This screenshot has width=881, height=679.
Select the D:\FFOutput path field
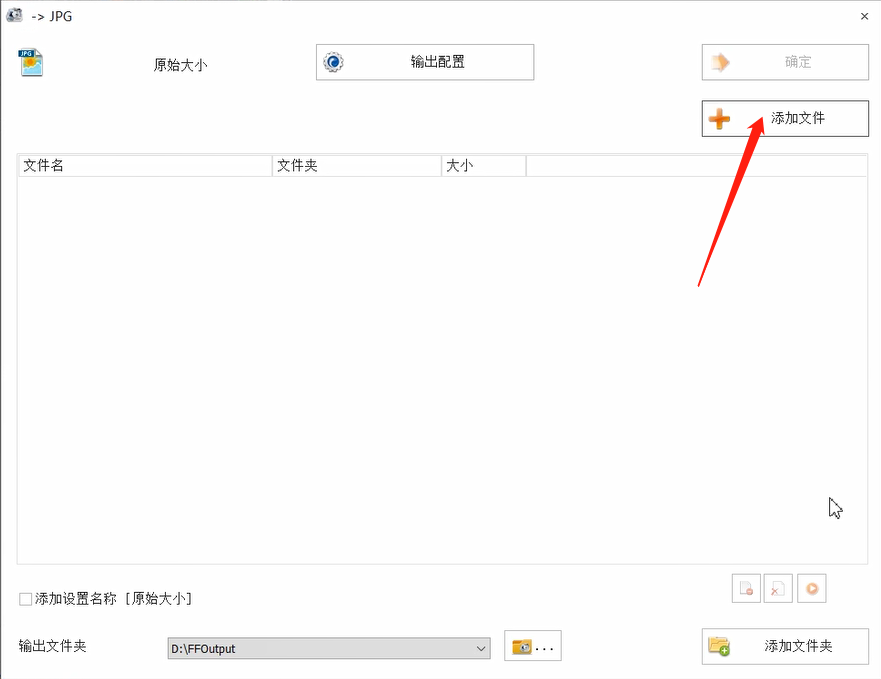(x=320, y=648)
